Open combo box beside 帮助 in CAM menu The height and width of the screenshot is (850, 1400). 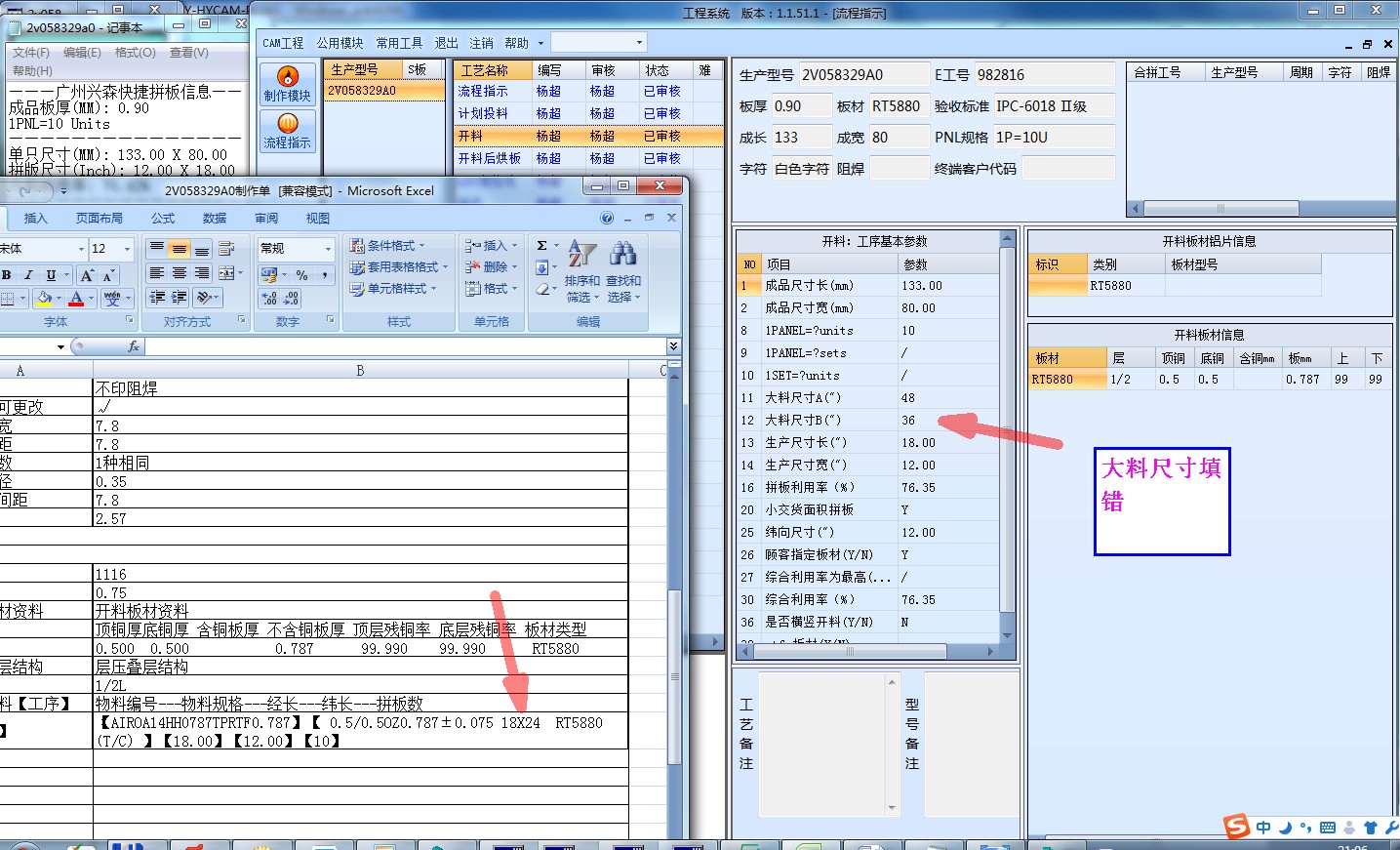[598, 43]
